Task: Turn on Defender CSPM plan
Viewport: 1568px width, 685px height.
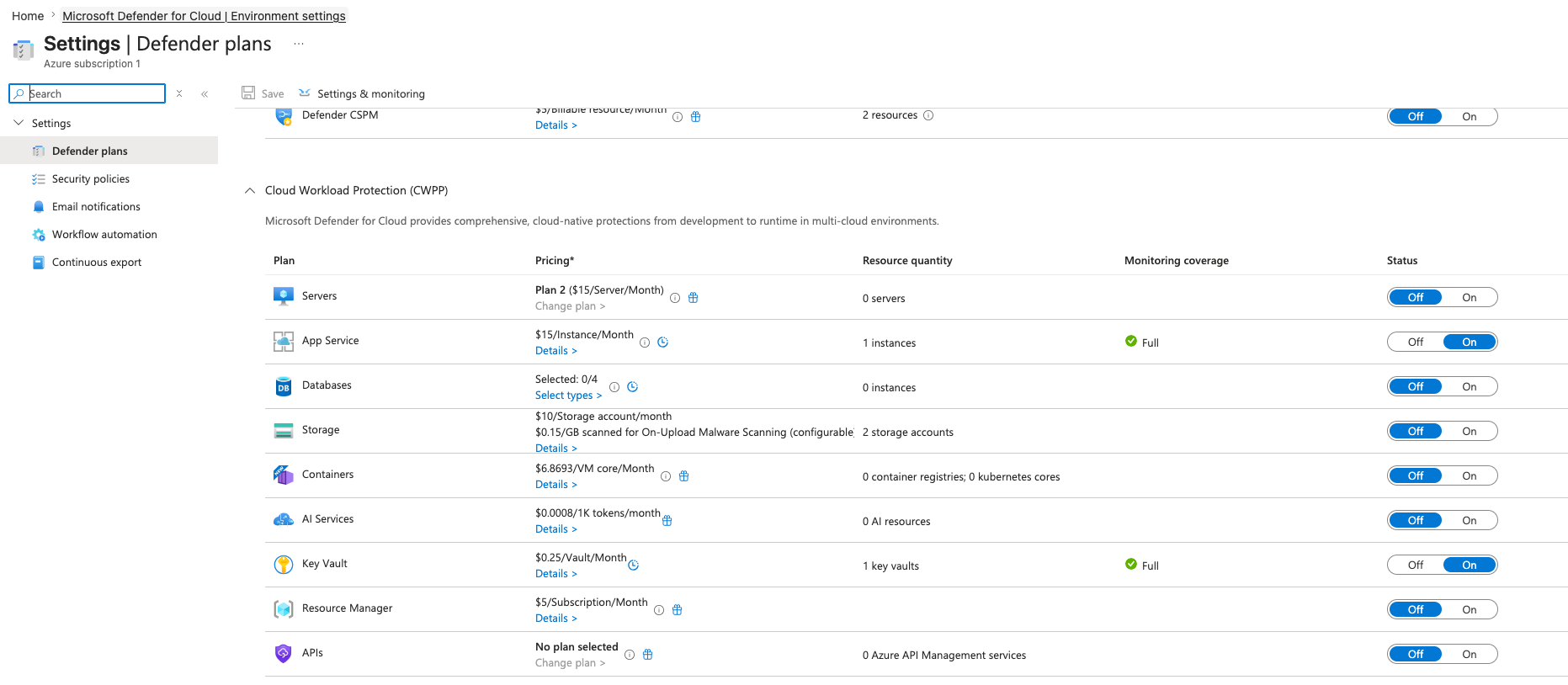Action: pos(1469,116)
